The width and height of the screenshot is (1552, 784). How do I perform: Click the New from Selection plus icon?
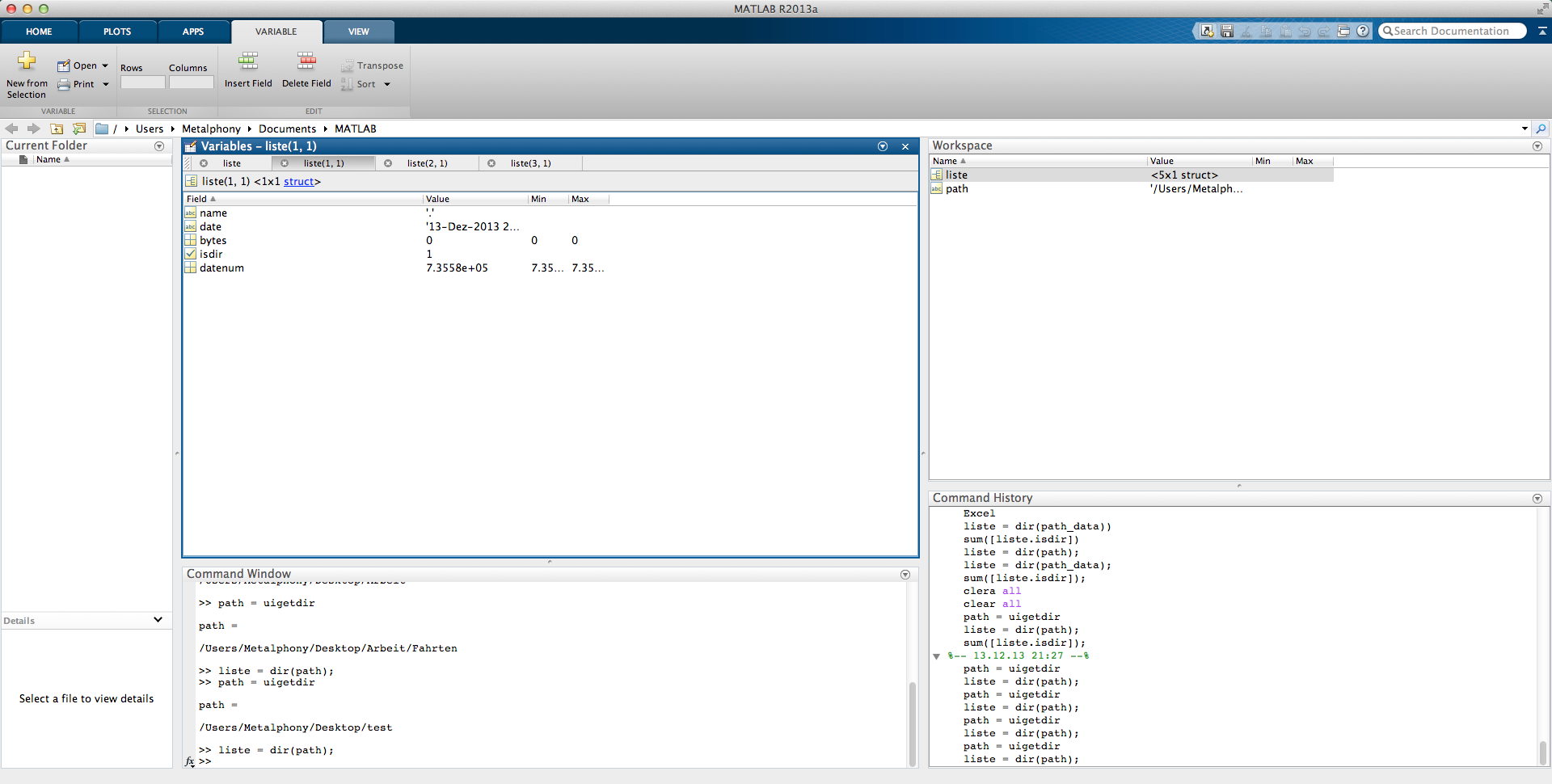click(x=27, y=61)
